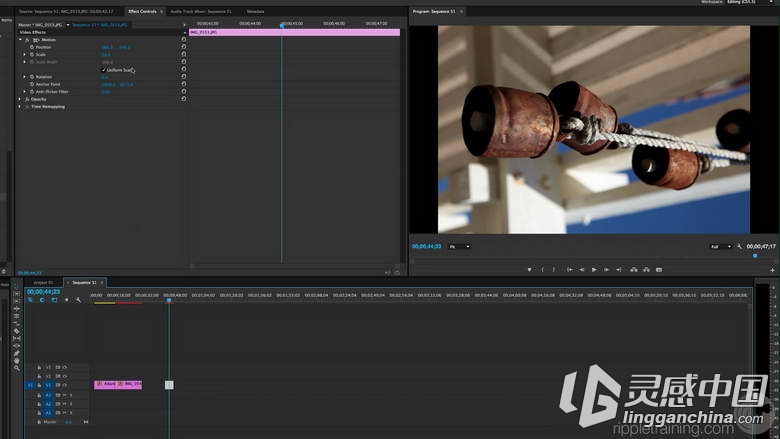The image size is (780, 439).
Task: Add marker in Program monitor
Action: 529,269
